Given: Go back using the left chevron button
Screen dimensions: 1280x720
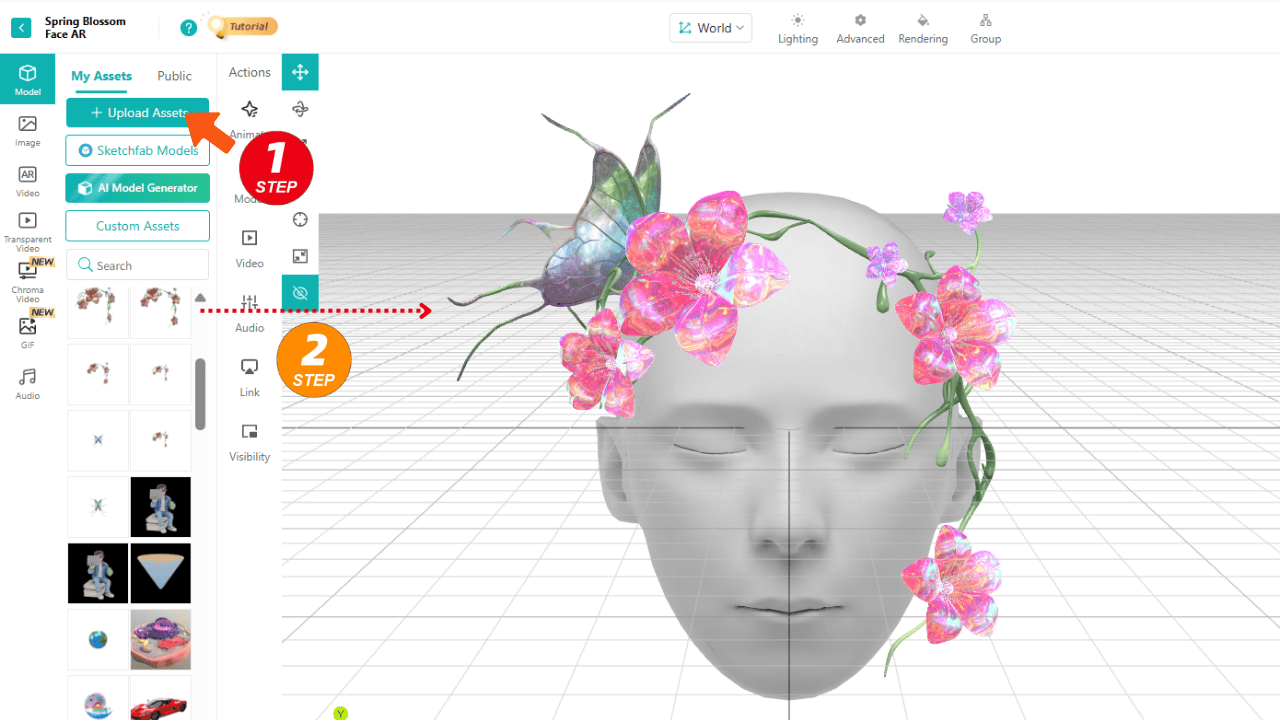Looking at the screenshot, I should [20, 28].
